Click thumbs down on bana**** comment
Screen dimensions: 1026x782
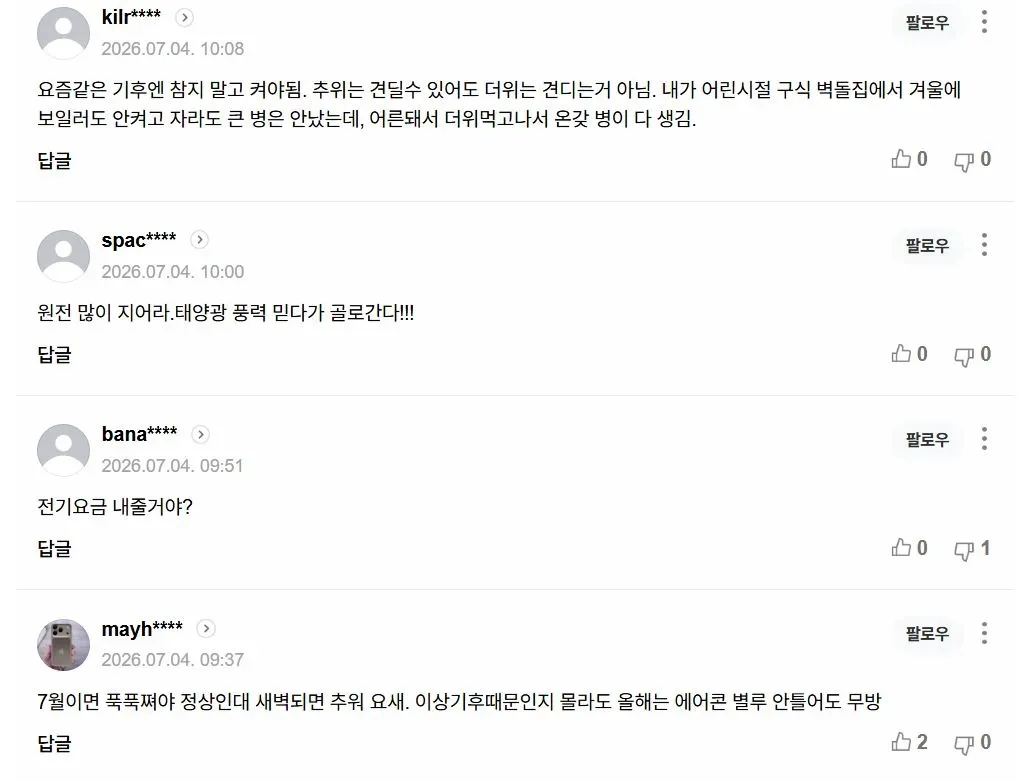[964, 550]
